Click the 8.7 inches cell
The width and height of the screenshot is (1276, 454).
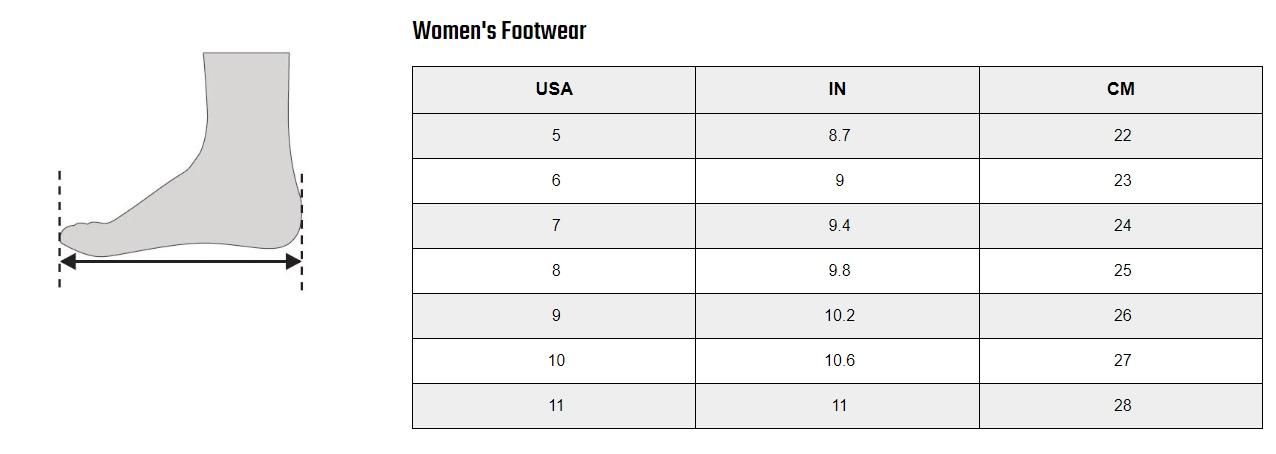[837, 136]
